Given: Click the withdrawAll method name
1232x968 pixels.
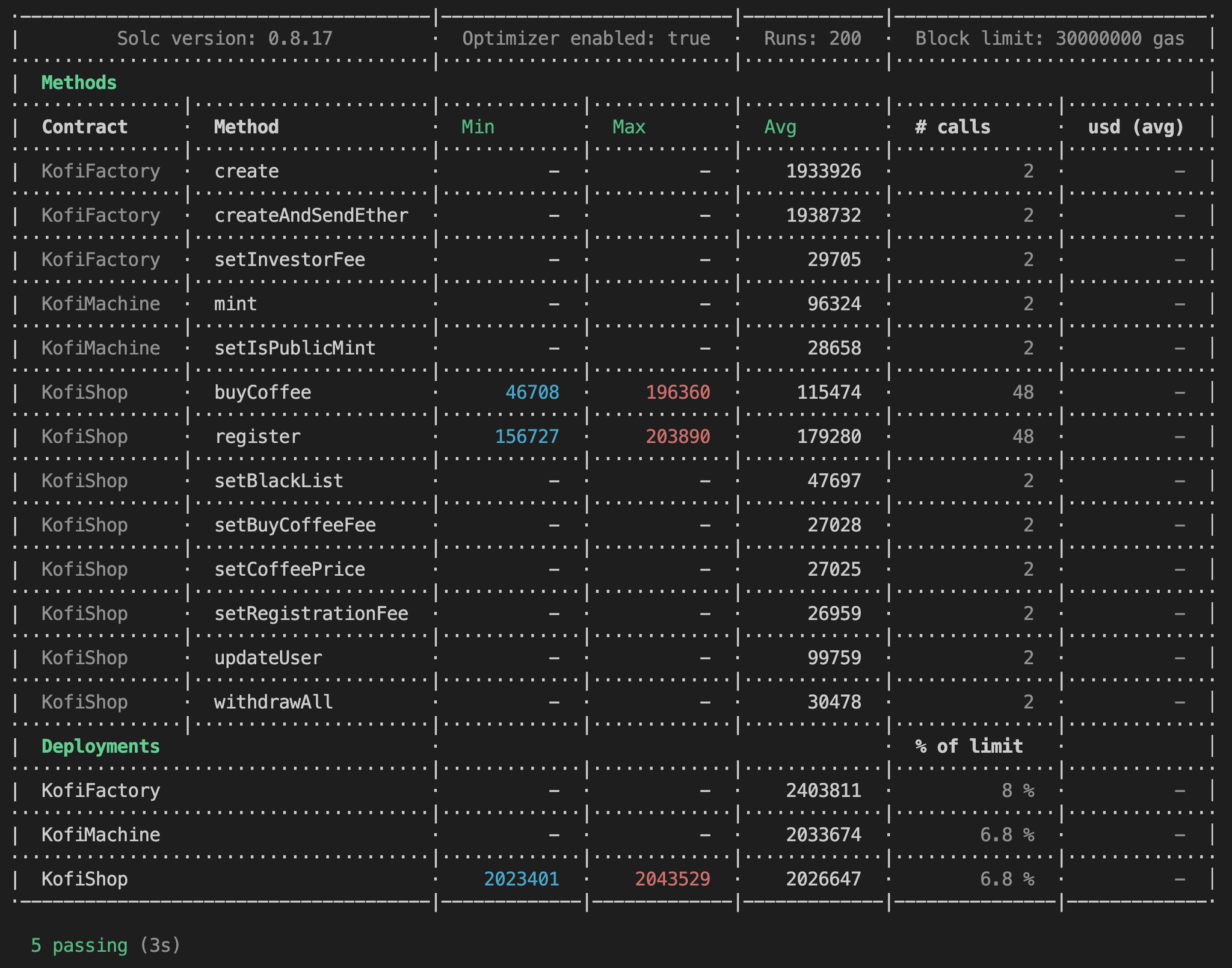Looking at the screenshot, I should 273,702.
